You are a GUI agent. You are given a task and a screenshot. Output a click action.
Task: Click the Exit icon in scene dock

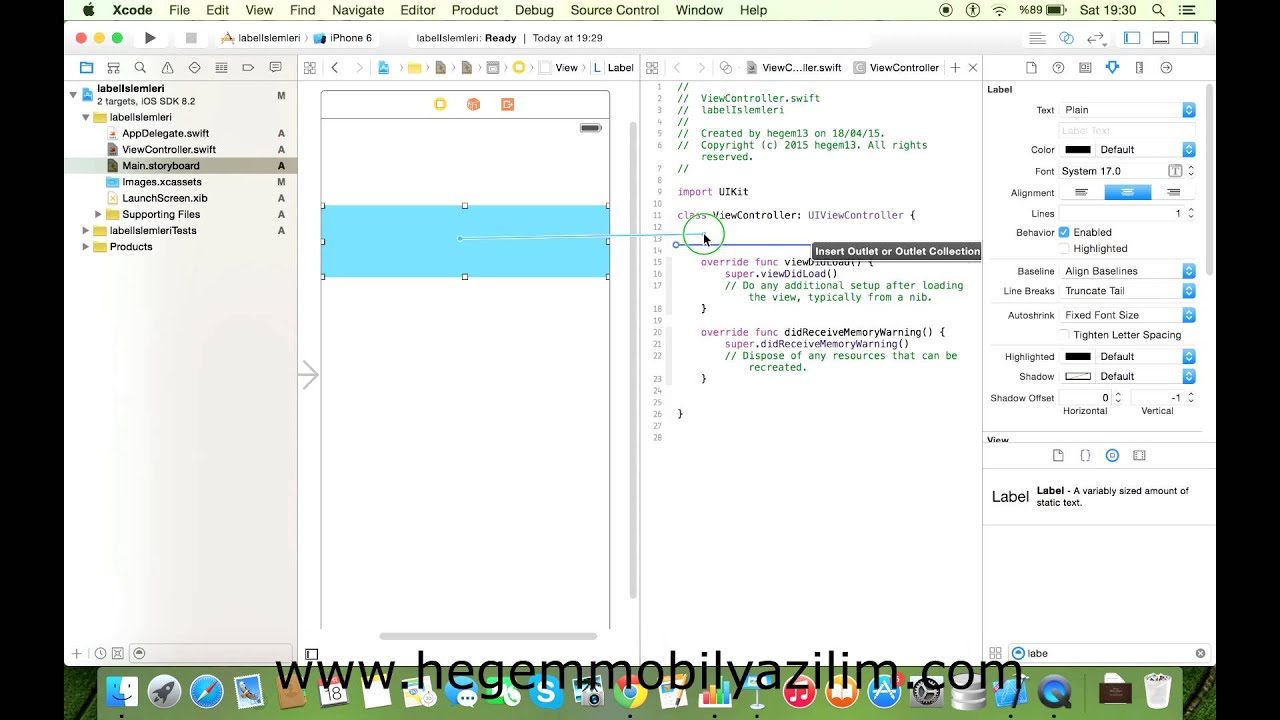[x=507, y=104]
